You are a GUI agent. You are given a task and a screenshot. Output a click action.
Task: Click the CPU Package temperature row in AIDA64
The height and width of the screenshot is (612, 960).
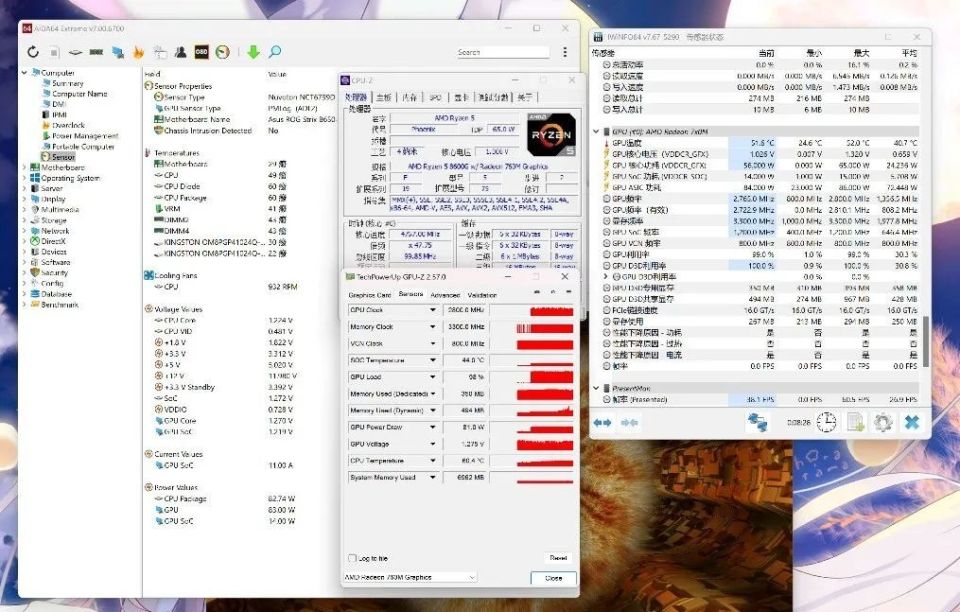(221, 198)
